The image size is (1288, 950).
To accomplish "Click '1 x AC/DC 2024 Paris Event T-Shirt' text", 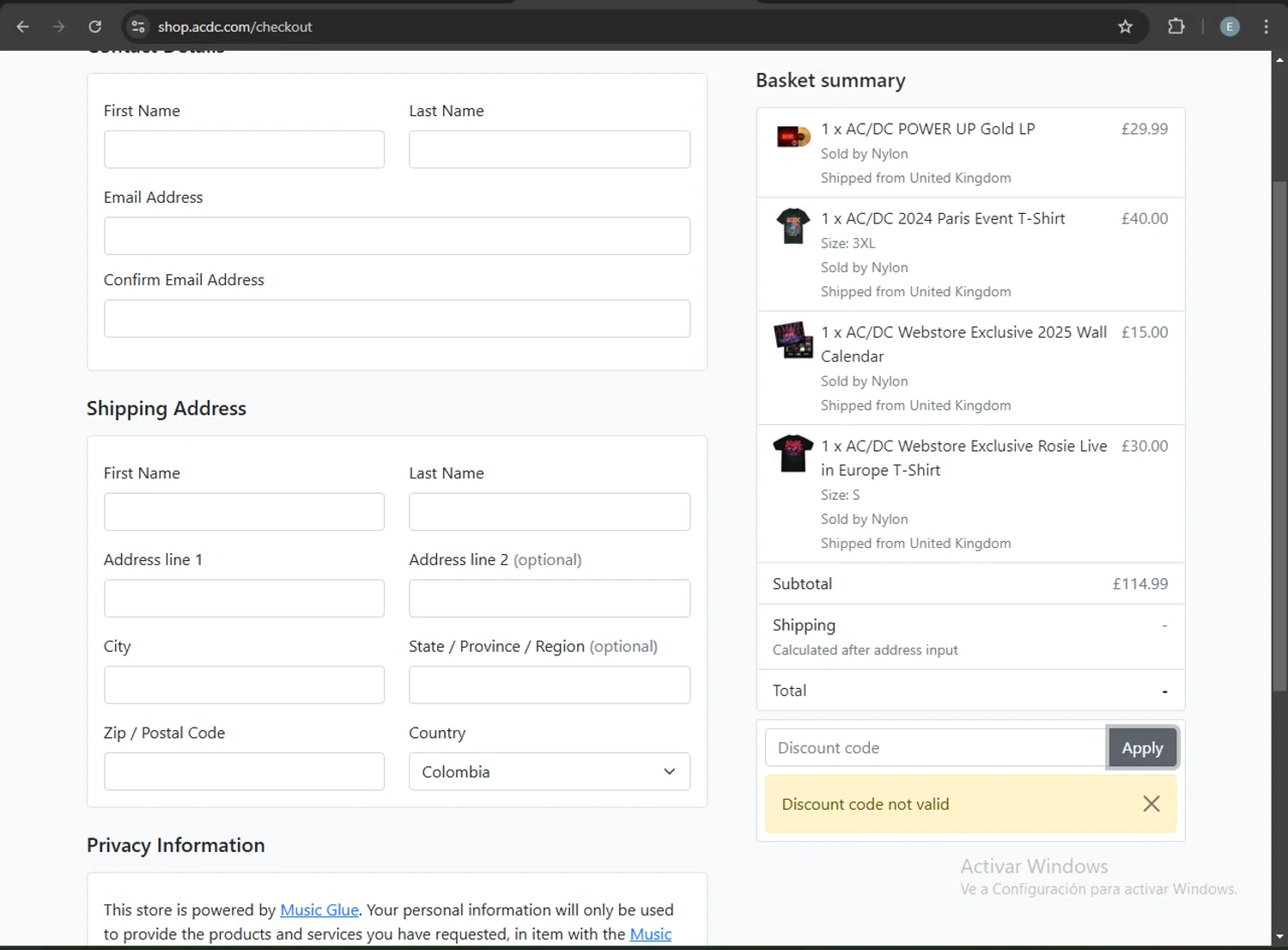I will (x=943, y=219).
